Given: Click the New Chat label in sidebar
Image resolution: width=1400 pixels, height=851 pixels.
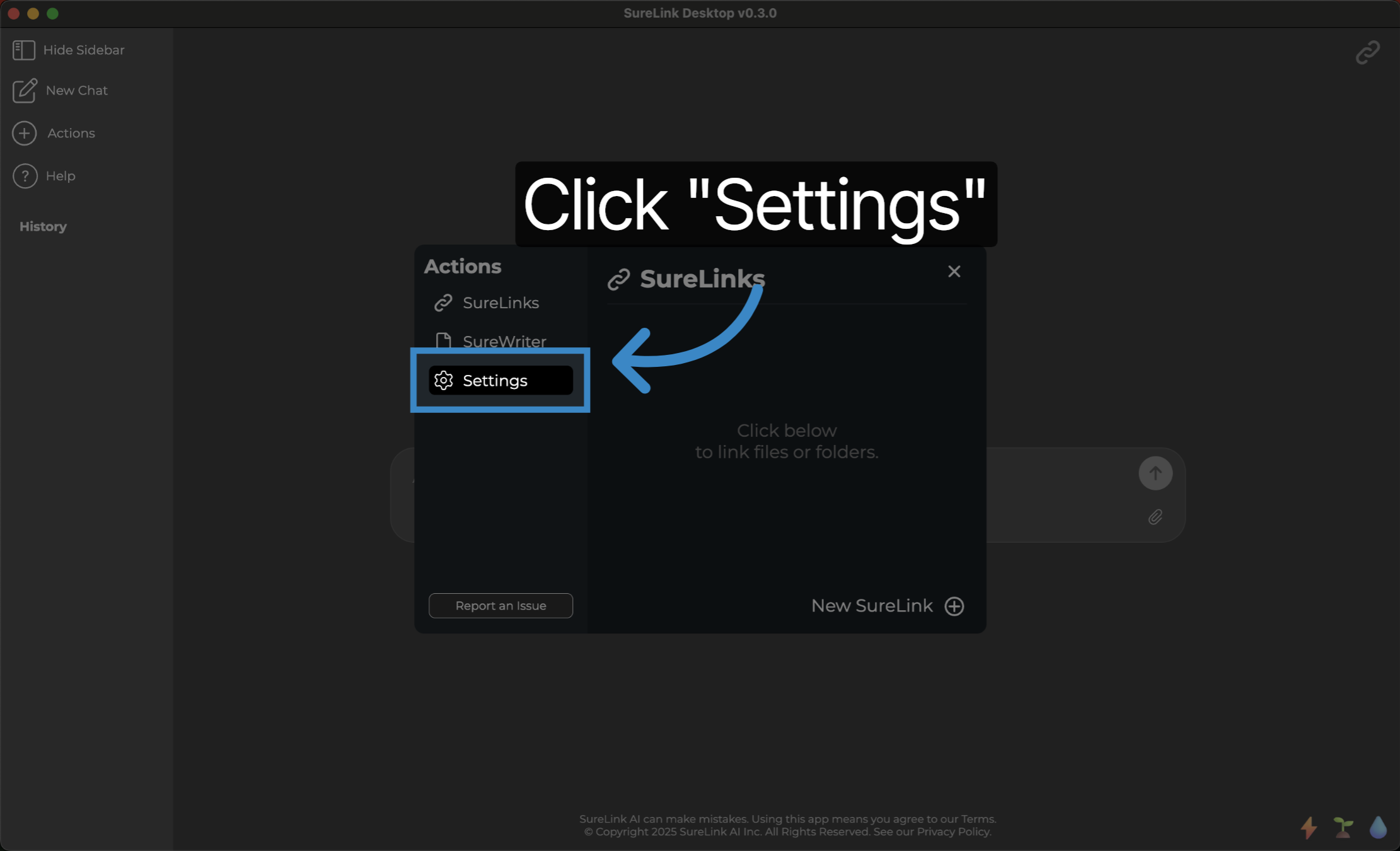Looking at the screenshot, I should [77, 90].
